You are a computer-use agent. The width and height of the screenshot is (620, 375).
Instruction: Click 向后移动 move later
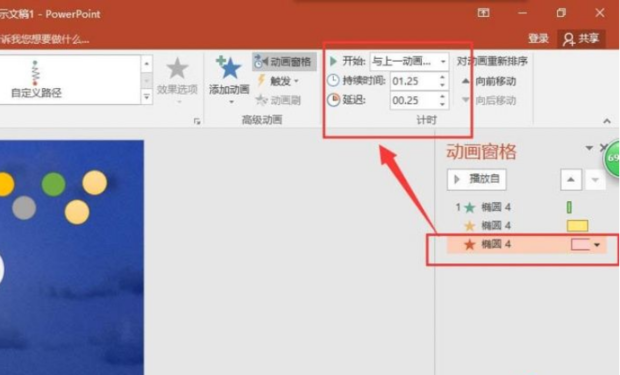(489, 100)
